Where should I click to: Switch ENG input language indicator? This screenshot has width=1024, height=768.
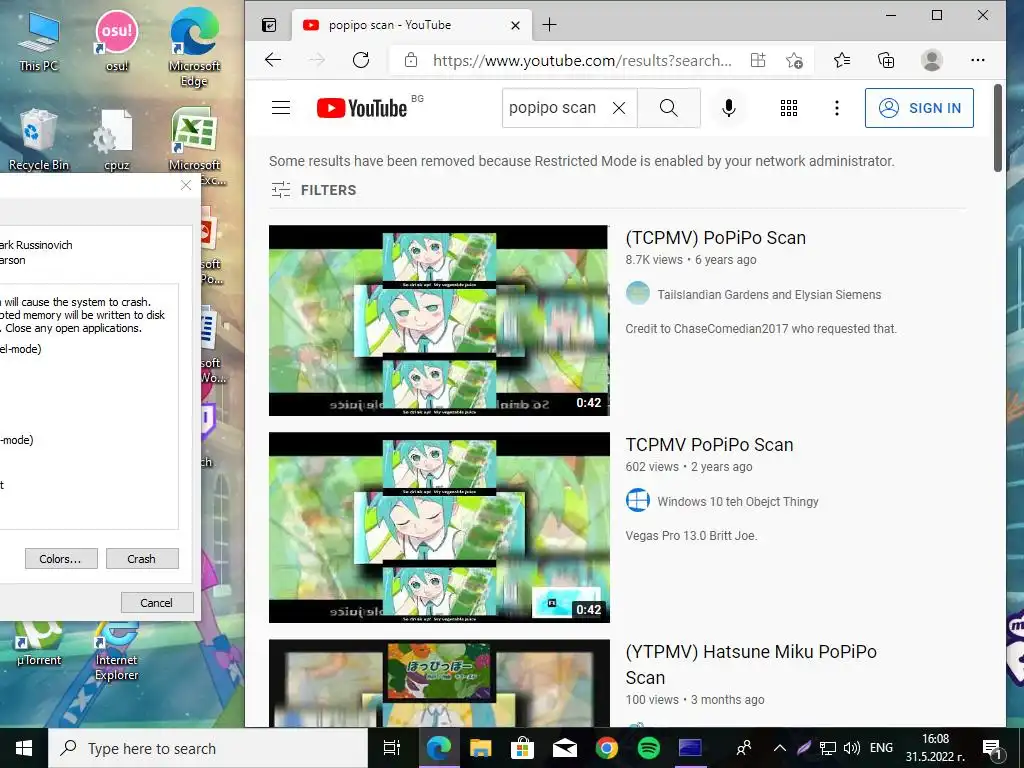881,748
